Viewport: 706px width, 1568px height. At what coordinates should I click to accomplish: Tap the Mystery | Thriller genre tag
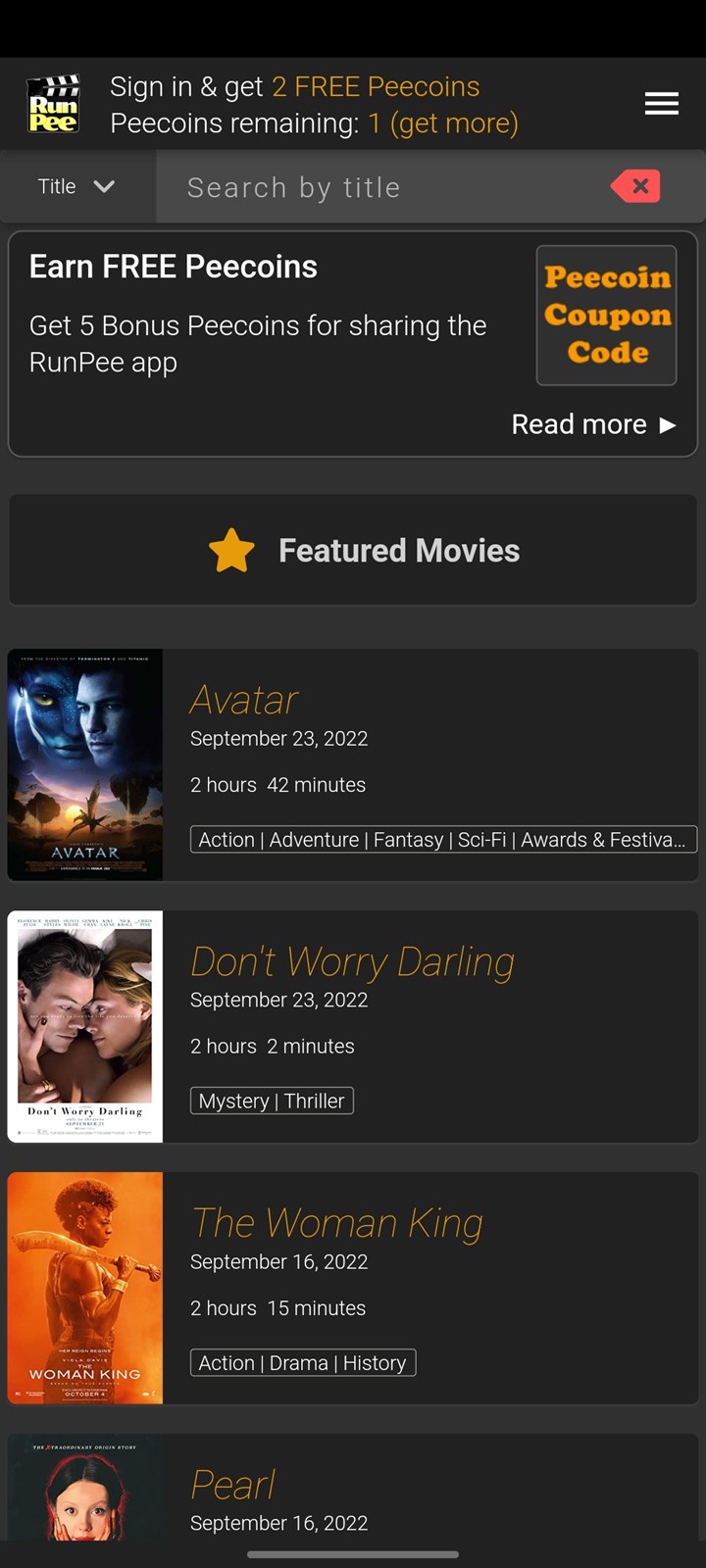tap(272, 1101)
